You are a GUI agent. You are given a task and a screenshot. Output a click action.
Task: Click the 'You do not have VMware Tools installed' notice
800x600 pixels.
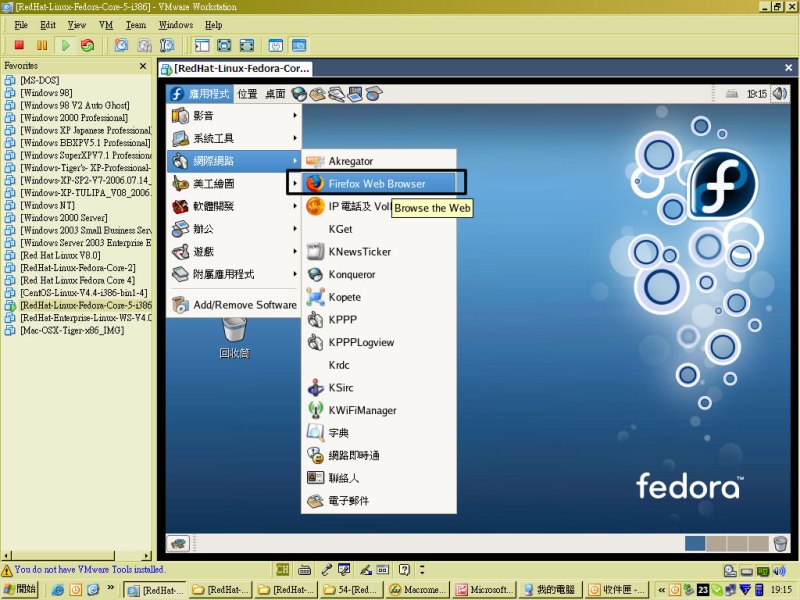(89, 569)
